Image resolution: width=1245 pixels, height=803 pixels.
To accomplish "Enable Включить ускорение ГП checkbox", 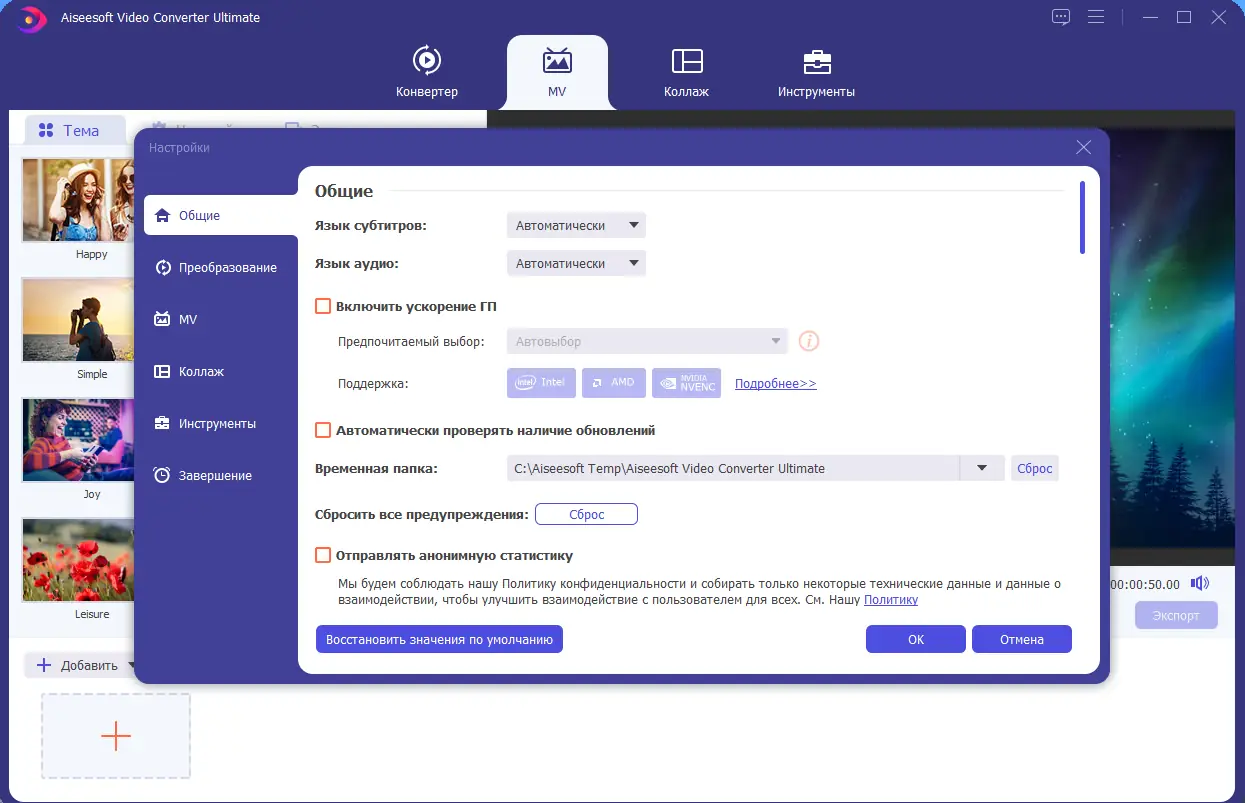I will [x=323, y=306].
